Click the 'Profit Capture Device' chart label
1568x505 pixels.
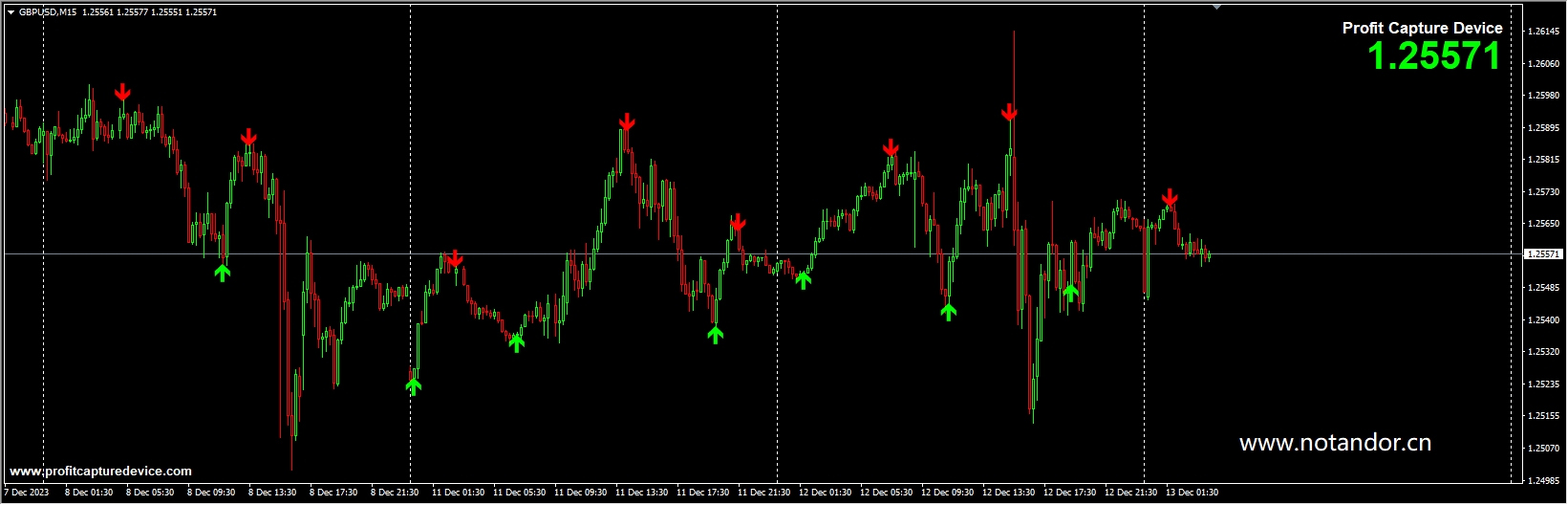click(x=1423, y=28)
